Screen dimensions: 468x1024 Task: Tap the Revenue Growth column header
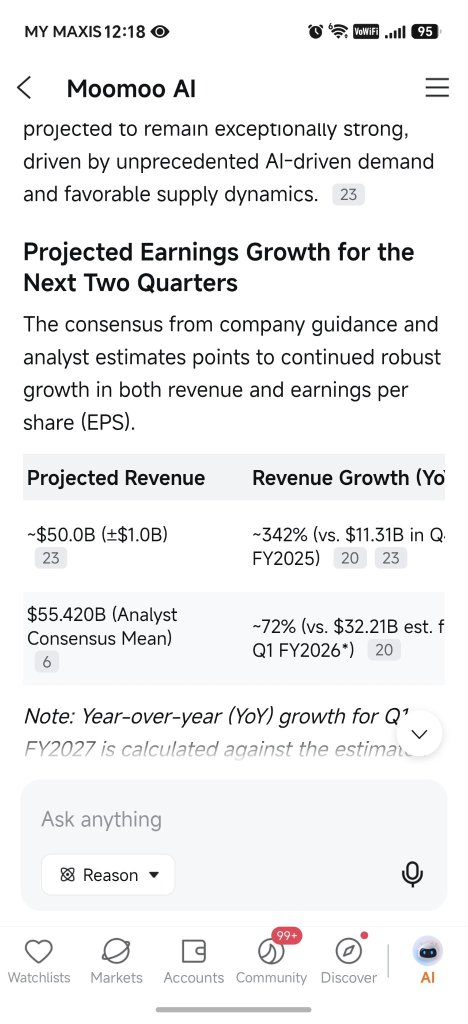348,477
